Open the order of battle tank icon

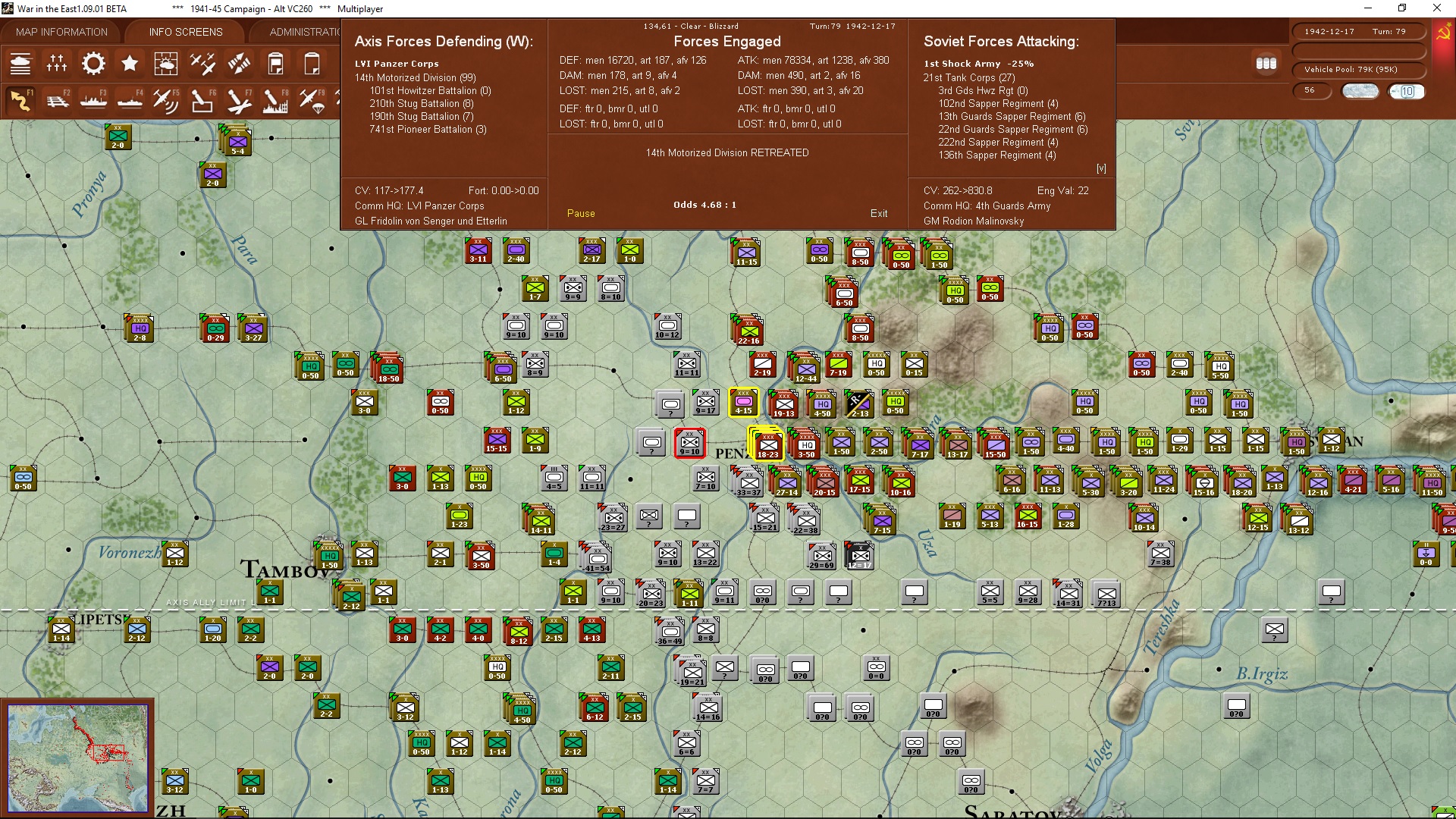(x=20, y=64)
